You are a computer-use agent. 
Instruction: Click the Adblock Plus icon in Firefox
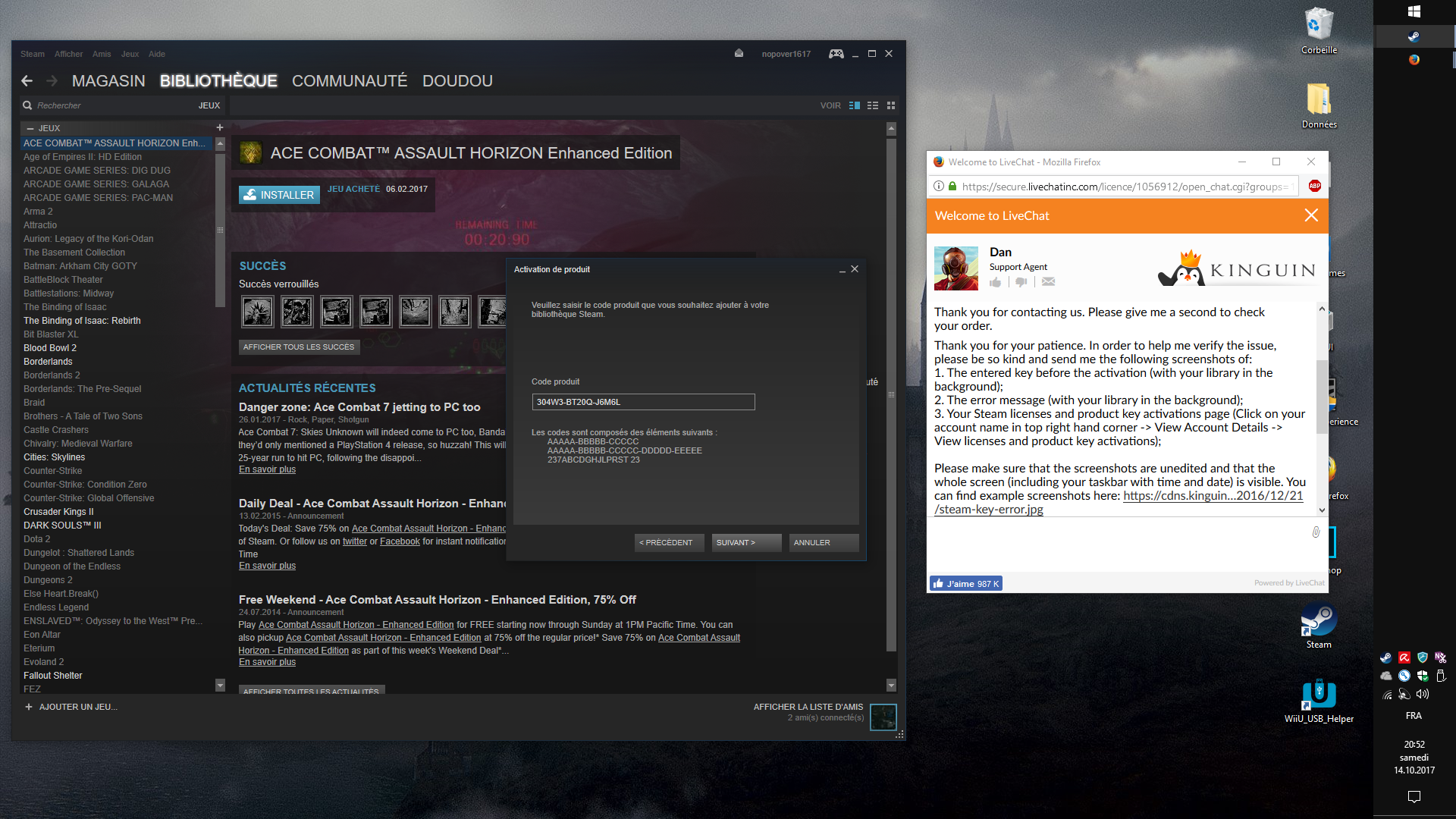[1315, 187]
